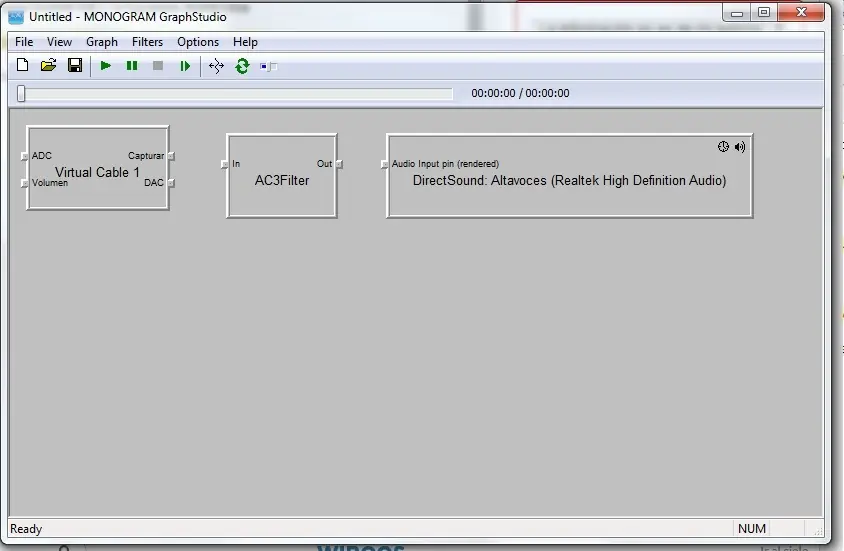The width and height of the screenshot is (844, 551).
Task: Click the Volumen pin on Virtual Cable 1
Action: [x=24, y=183]
